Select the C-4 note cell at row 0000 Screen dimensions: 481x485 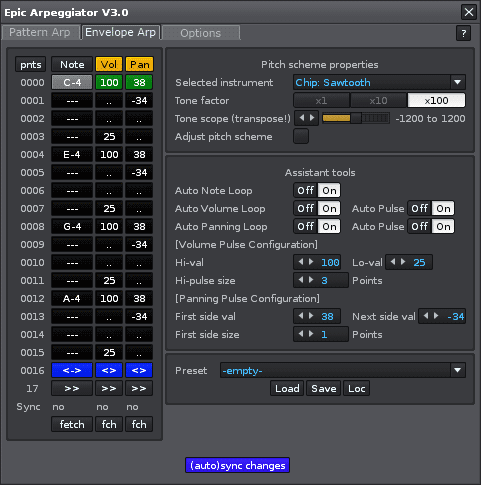[x=72, y=82]
